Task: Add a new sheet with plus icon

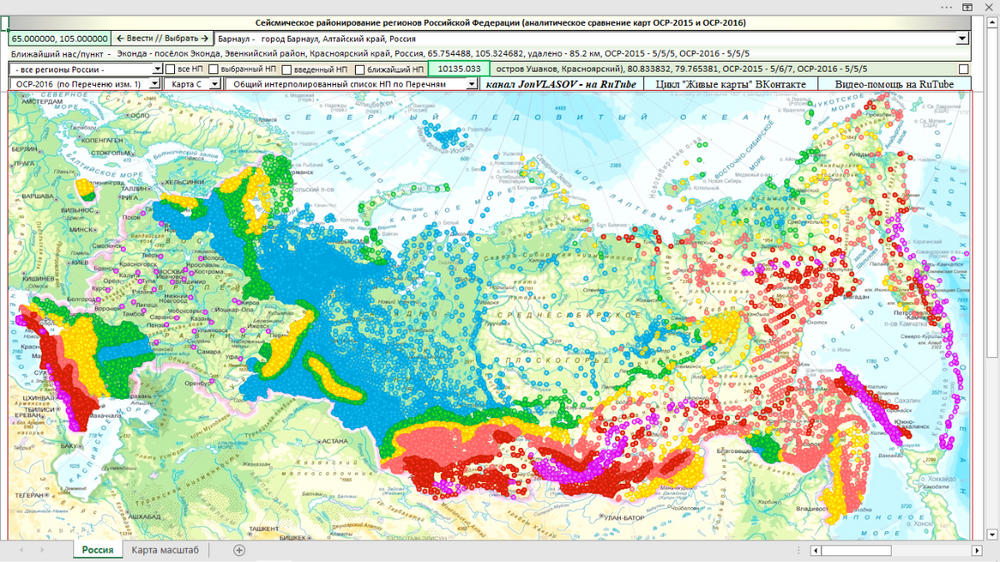Action: coord(239,550)
